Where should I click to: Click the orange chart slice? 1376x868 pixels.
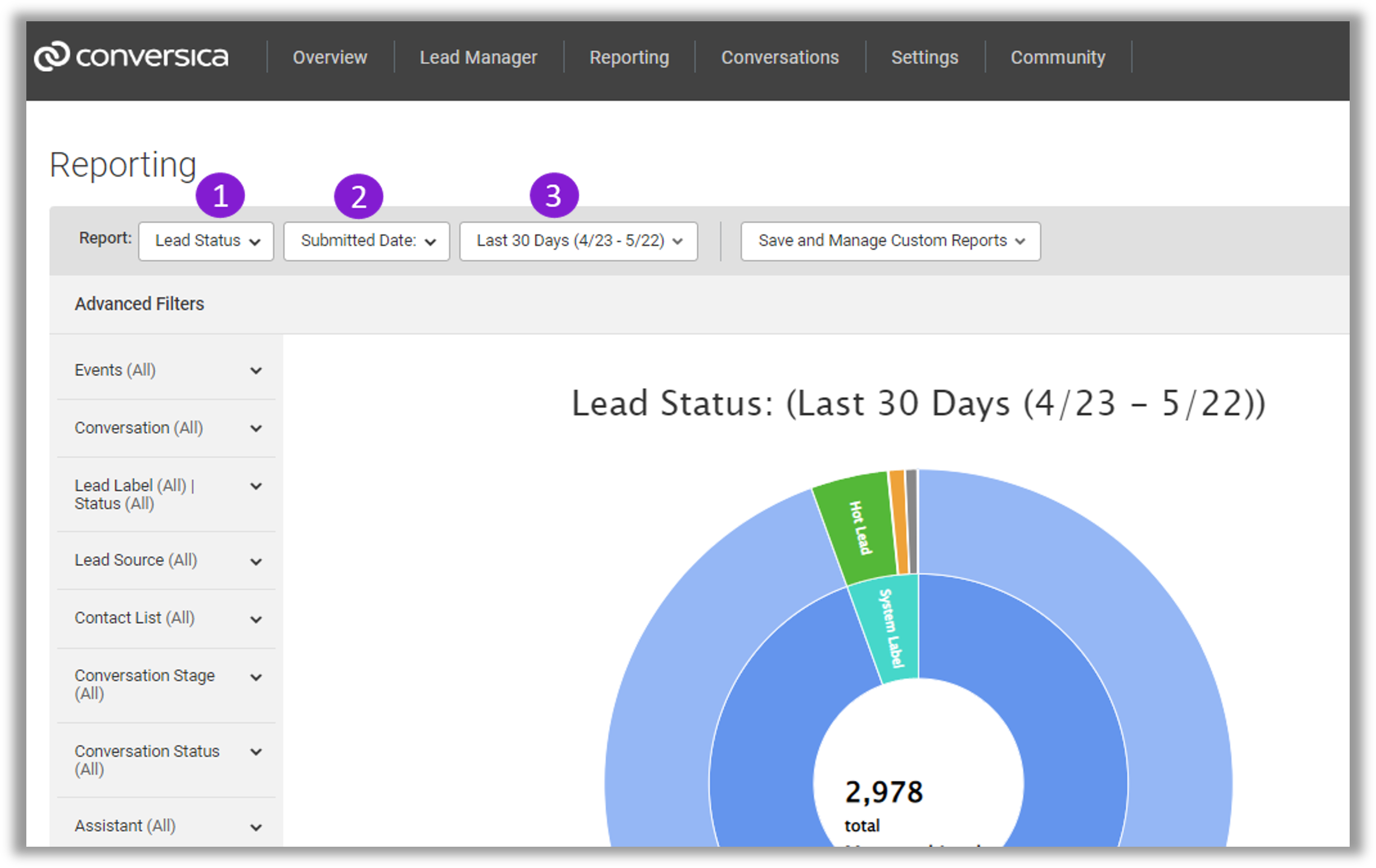900,522
